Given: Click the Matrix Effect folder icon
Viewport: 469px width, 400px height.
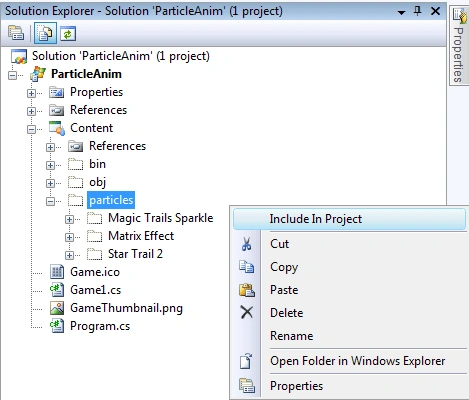Looking at the screenshot, I should [95, 236].
